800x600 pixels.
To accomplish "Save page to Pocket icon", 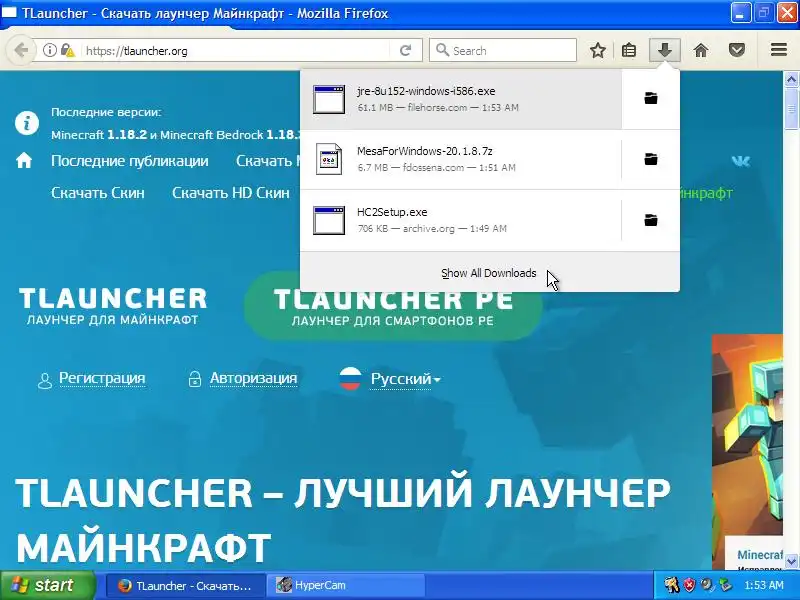I will (737, 51).
